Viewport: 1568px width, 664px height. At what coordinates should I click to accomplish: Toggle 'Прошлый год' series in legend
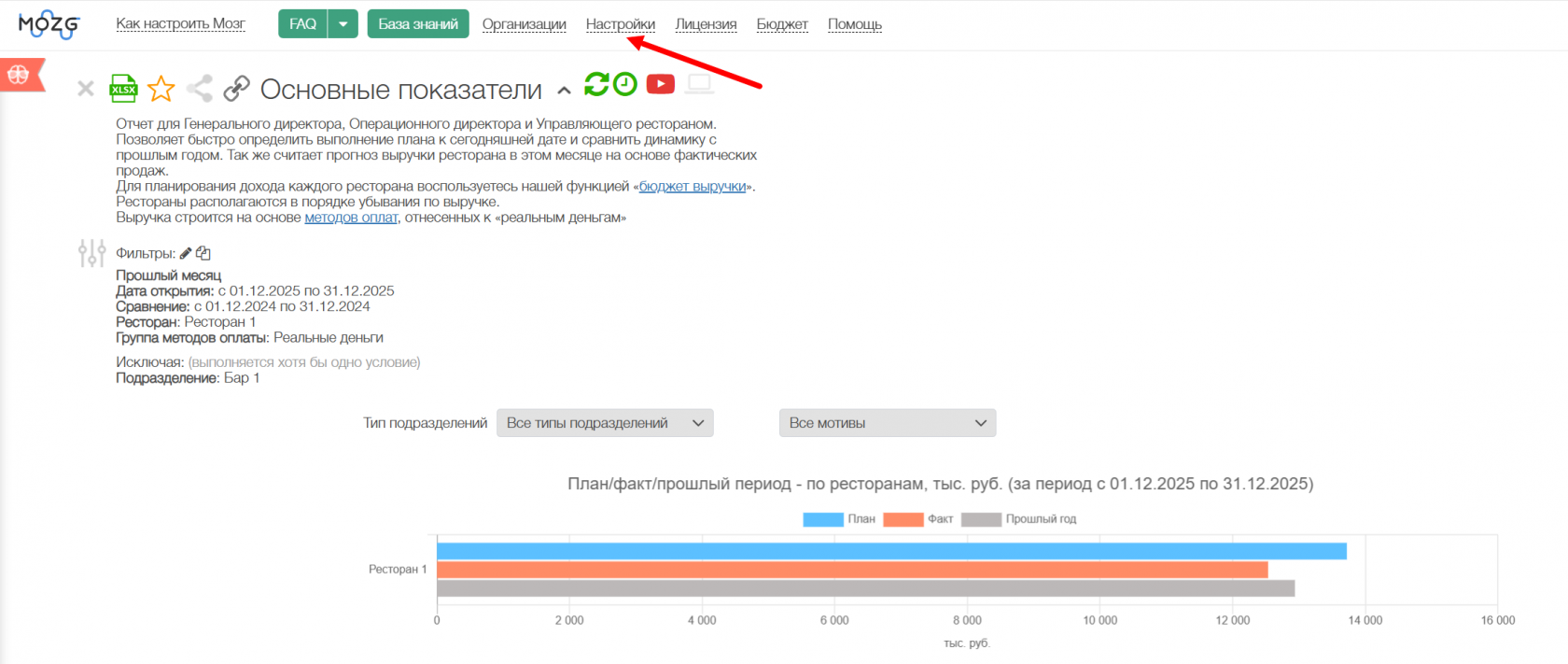click(x=1019, y=519)
